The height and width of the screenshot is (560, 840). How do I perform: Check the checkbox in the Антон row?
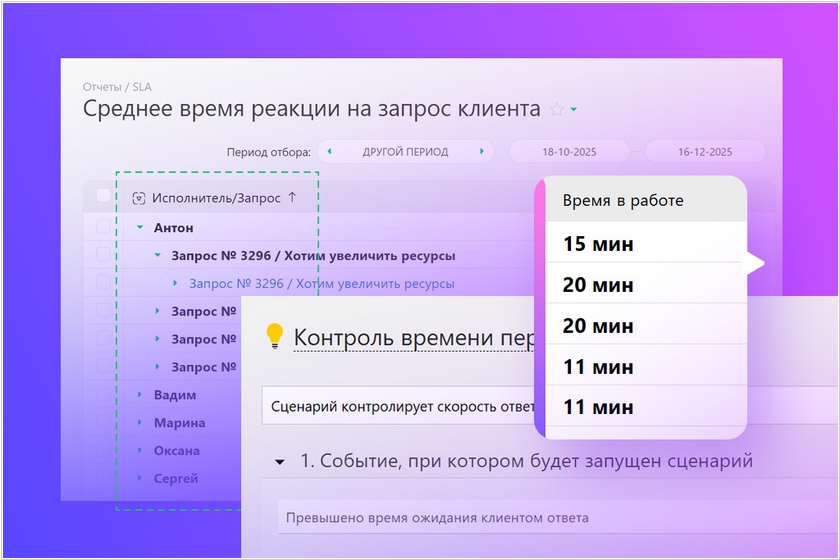(104, 228)
